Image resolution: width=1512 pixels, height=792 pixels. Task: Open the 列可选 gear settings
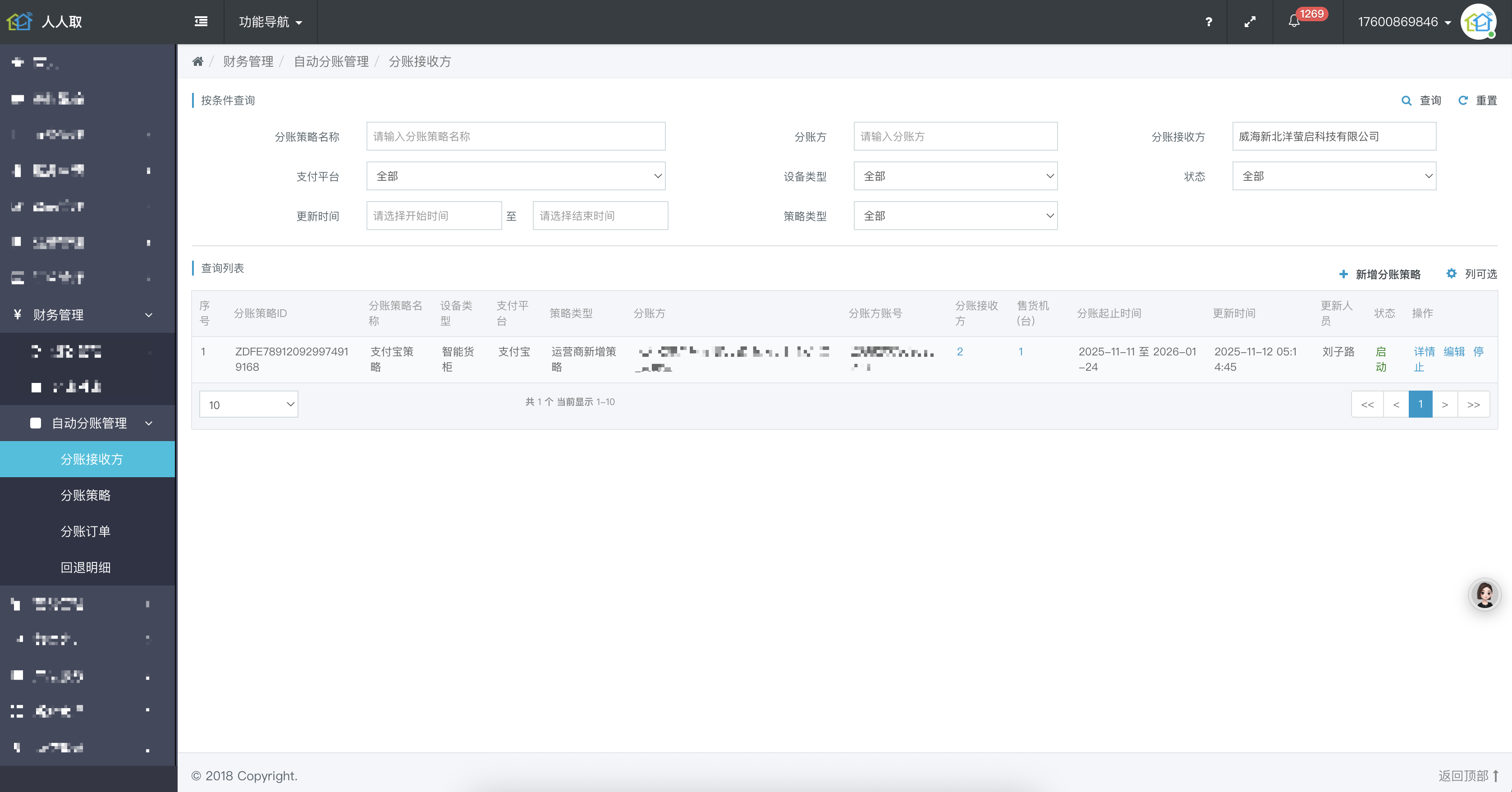[1451, 274]
